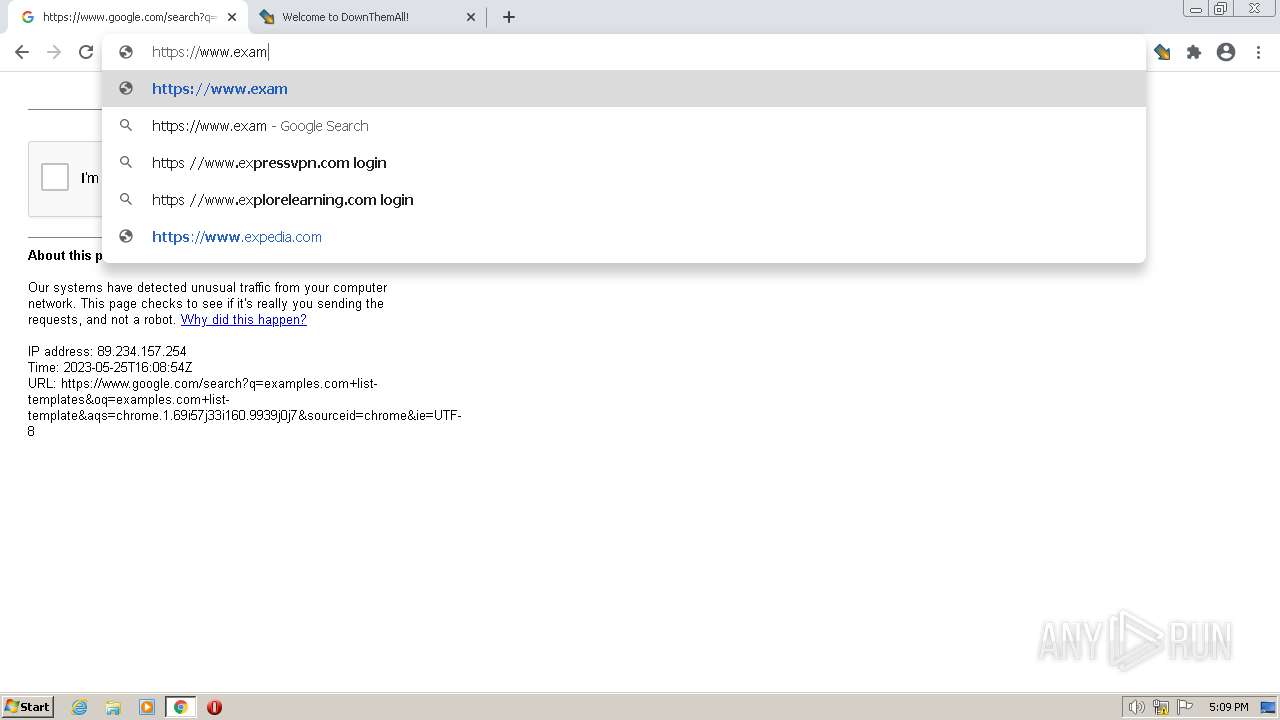
Task: Choose the https://www.exam URL suggestion
Action: point(624,89)
